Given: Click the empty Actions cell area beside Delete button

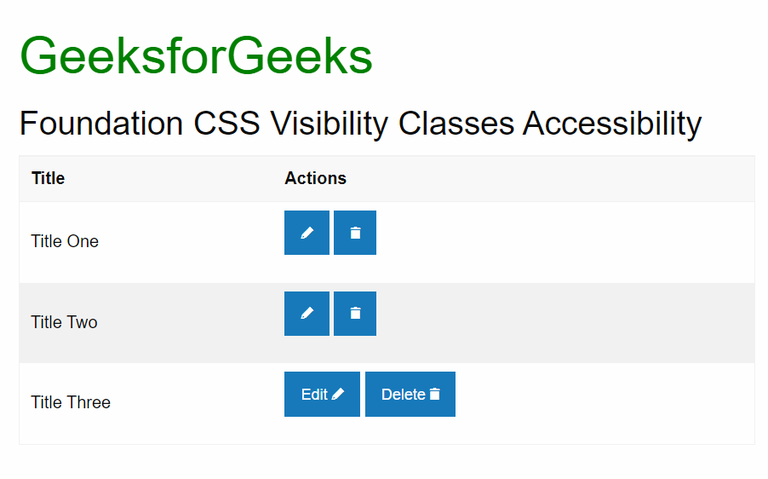Looking at the screenshot, I should [600, 400].
